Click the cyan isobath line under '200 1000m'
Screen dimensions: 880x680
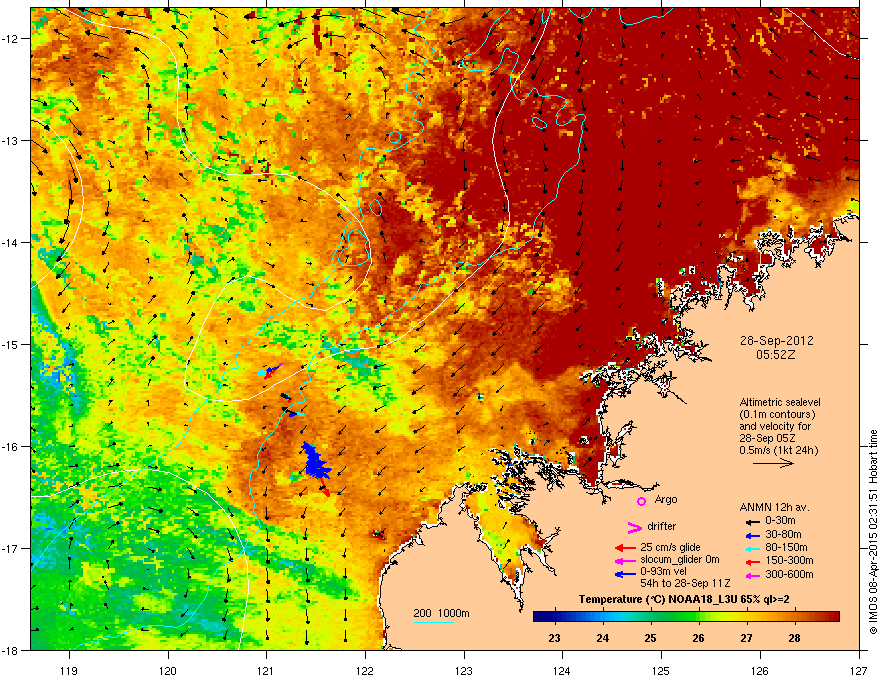click(433, 623)
